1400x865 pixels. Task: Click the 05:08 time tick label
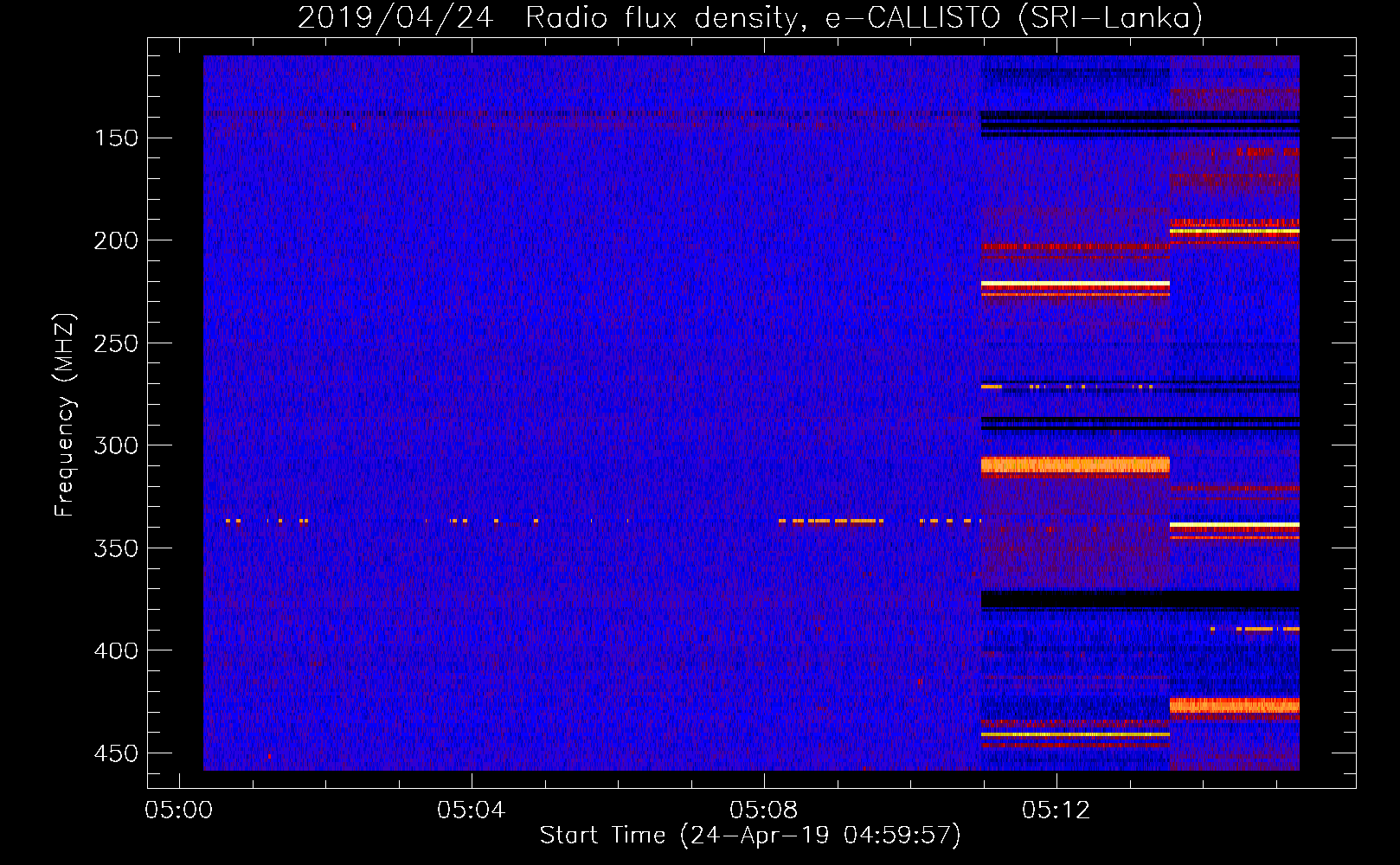pos(763,811)
